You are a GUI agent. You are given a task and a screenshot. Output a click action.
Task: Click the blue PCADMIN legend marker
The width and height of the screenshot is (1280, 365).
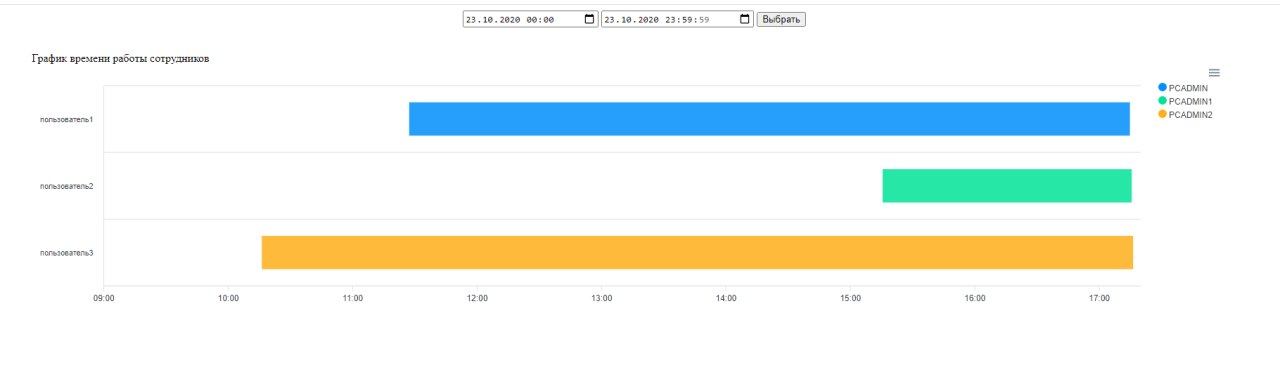tap(1162, 88)
